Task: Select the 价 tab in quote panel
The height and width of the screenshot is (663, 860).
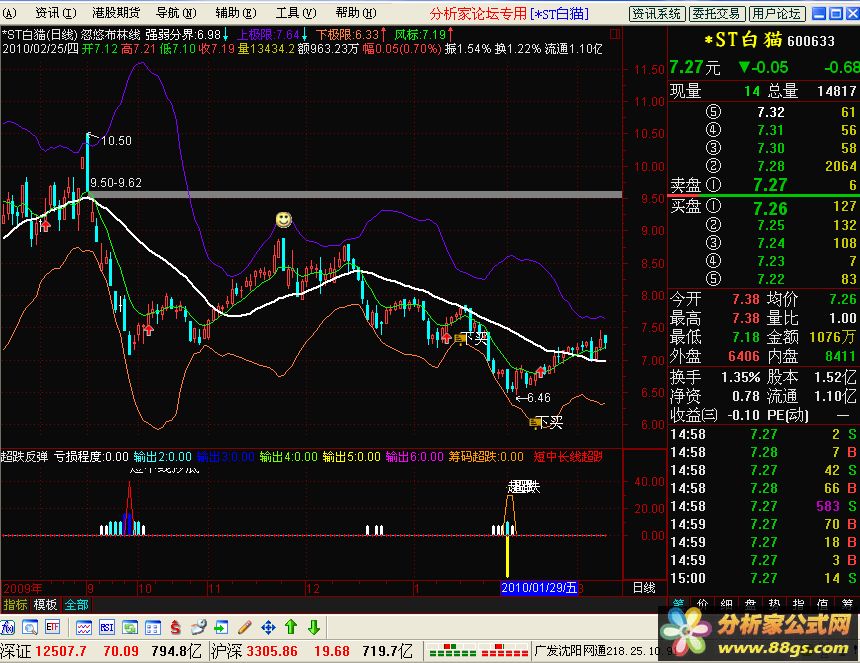Action: pos(703,603)
